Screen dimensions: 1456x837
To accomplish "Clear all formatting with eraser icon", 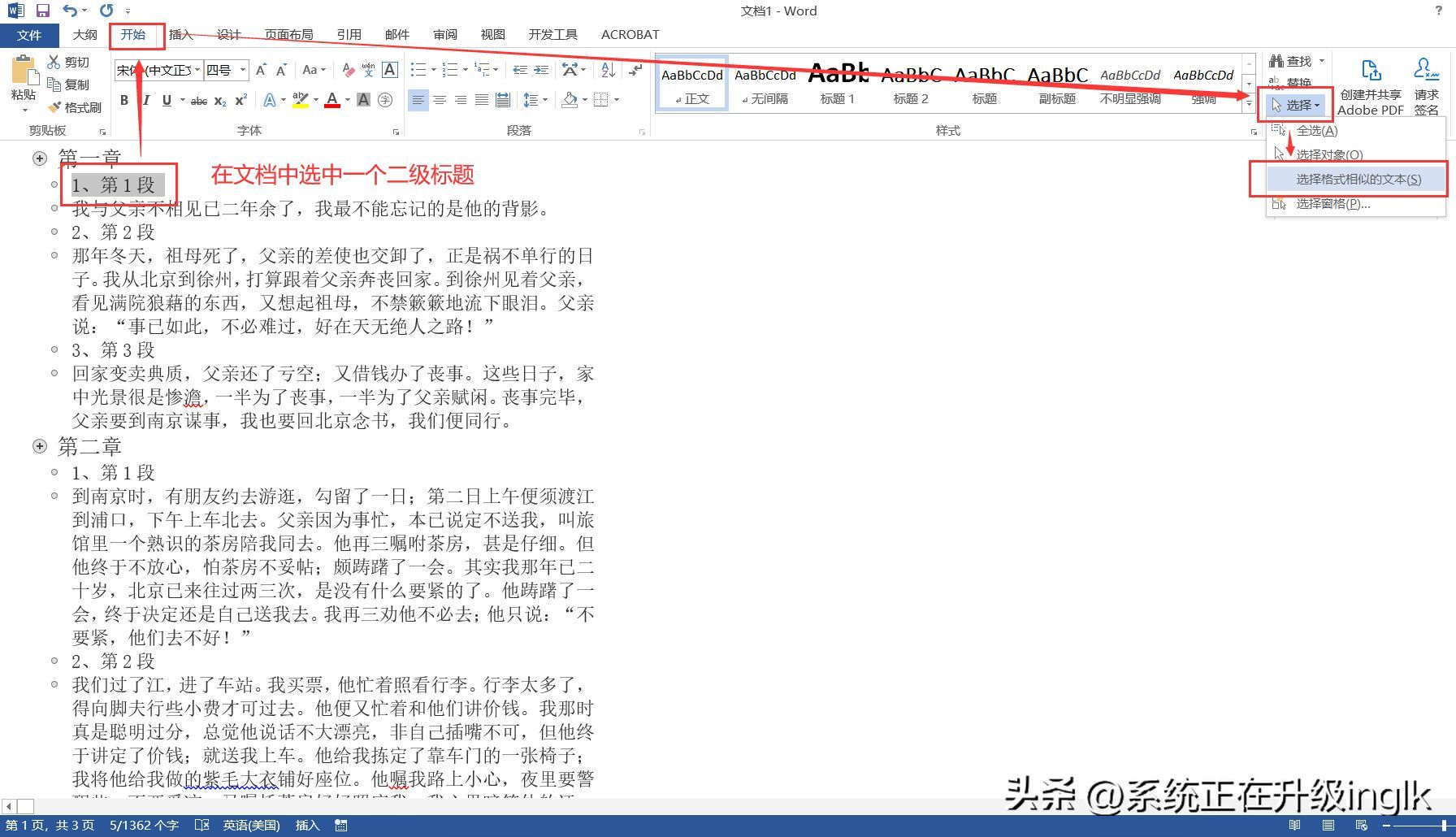I will click(348, 71).
